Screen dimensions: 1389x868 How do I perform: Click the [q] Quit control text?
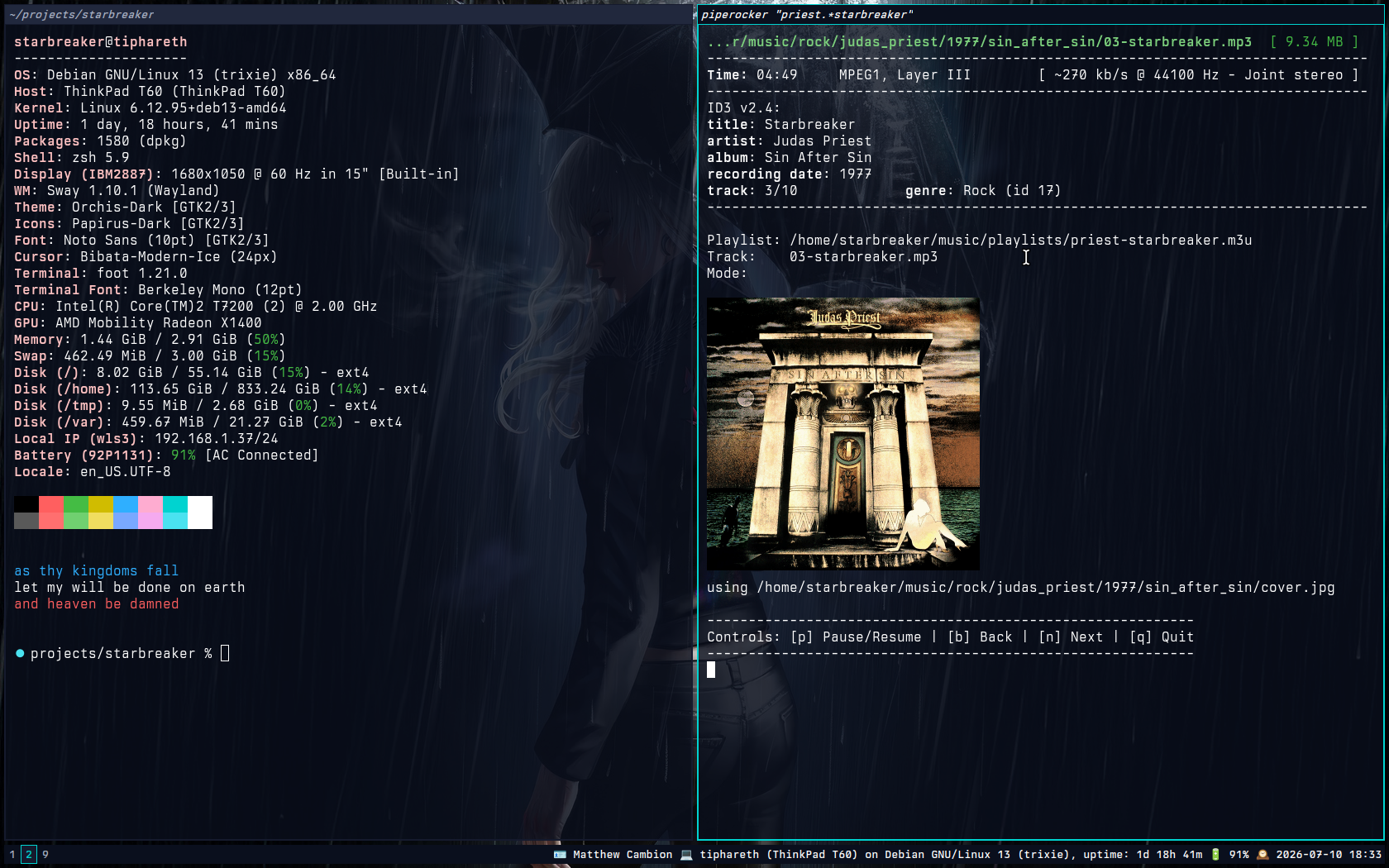[1162, 637]
